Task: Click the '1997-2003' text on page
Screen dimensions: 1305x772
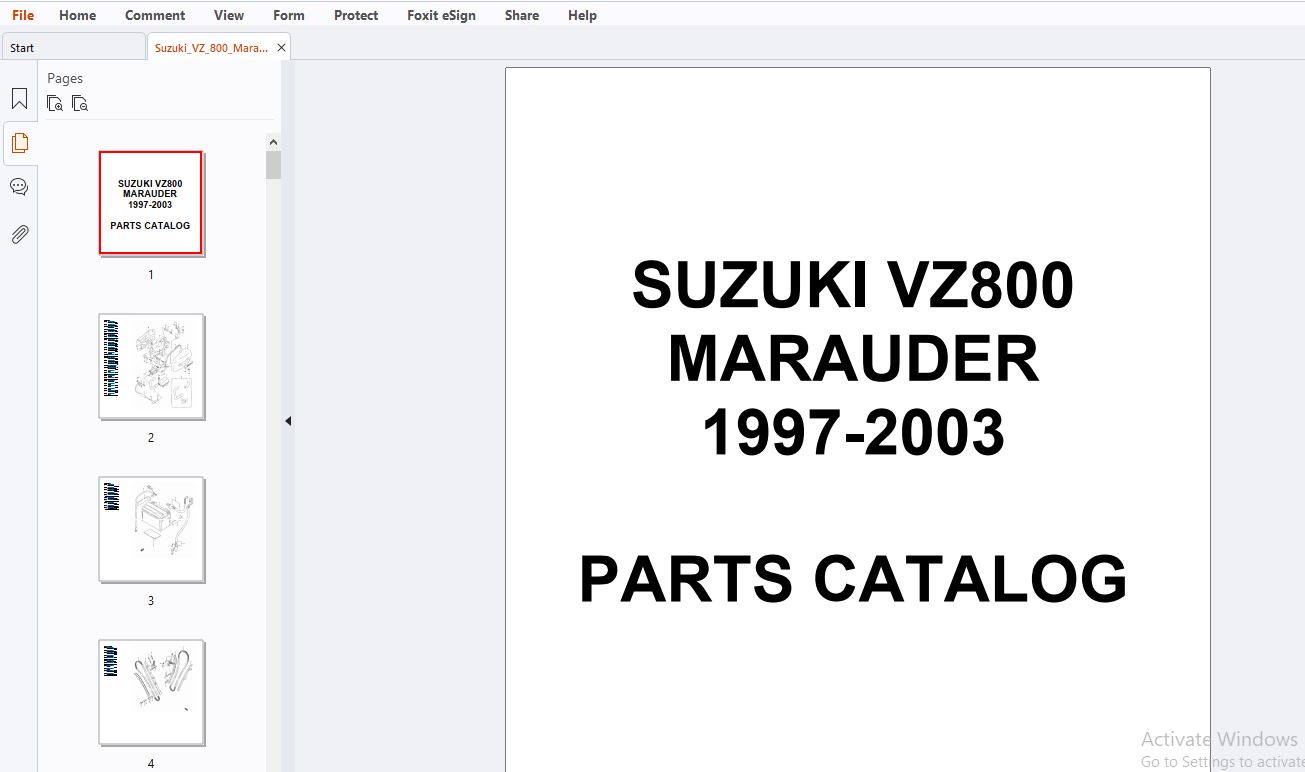Action: click(853, 432)
